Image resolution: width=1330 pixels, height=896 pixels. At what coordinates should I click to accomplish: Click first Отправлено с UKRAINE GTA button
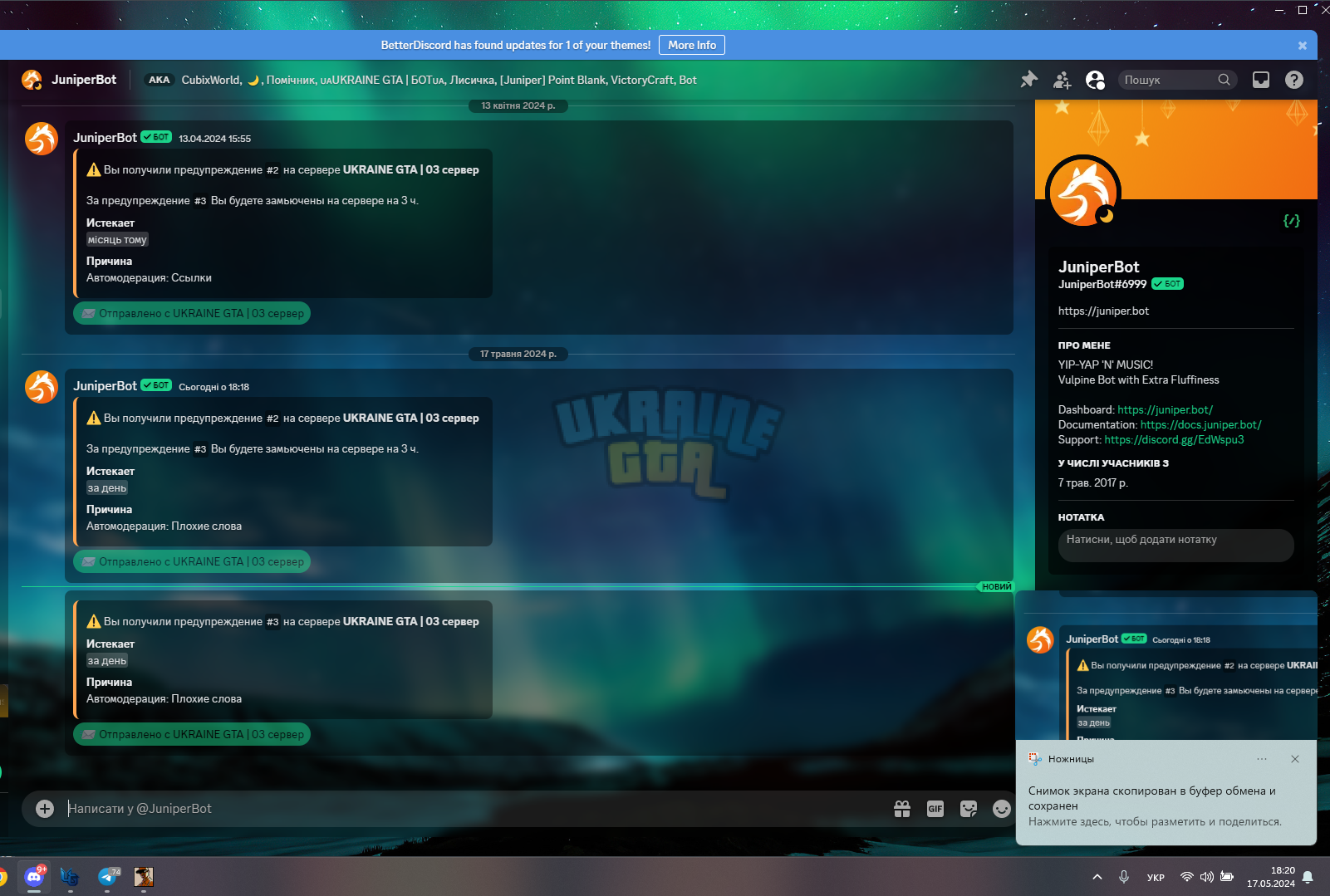click(192, 314)
